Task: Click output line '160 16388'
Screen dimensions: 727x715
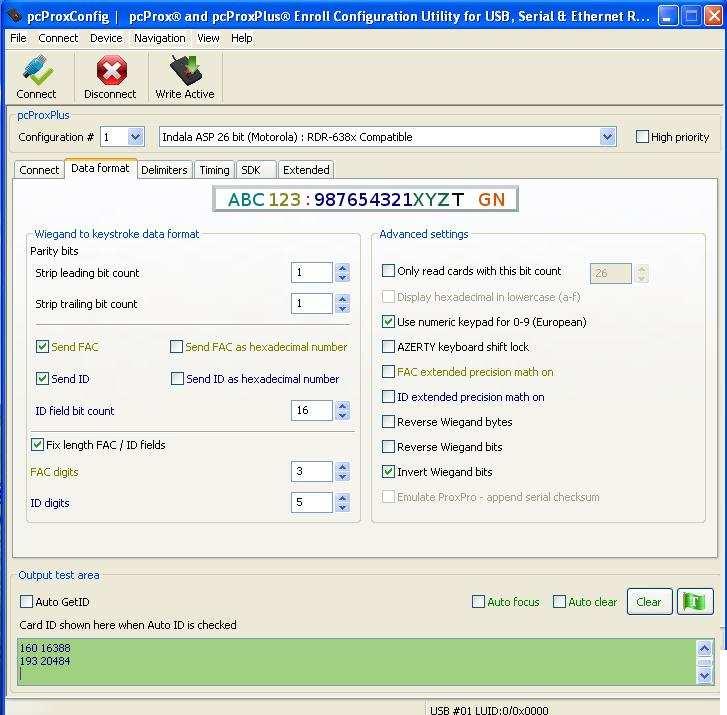Action: tap(45, 648)
